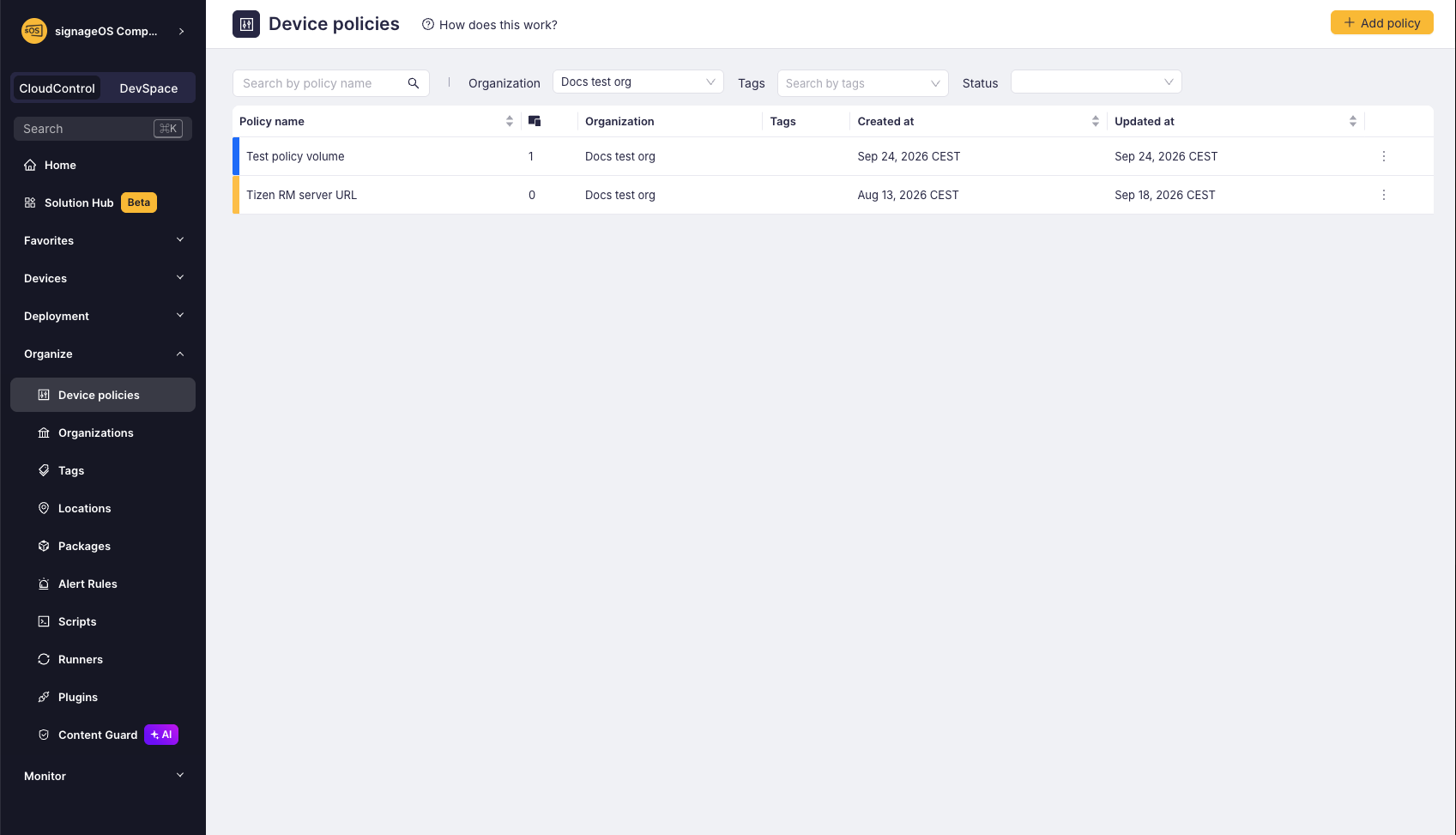Viewport: 1456px width, 835px height.
Task: Click the signageOS logo icon
Action: click(33, 31)
